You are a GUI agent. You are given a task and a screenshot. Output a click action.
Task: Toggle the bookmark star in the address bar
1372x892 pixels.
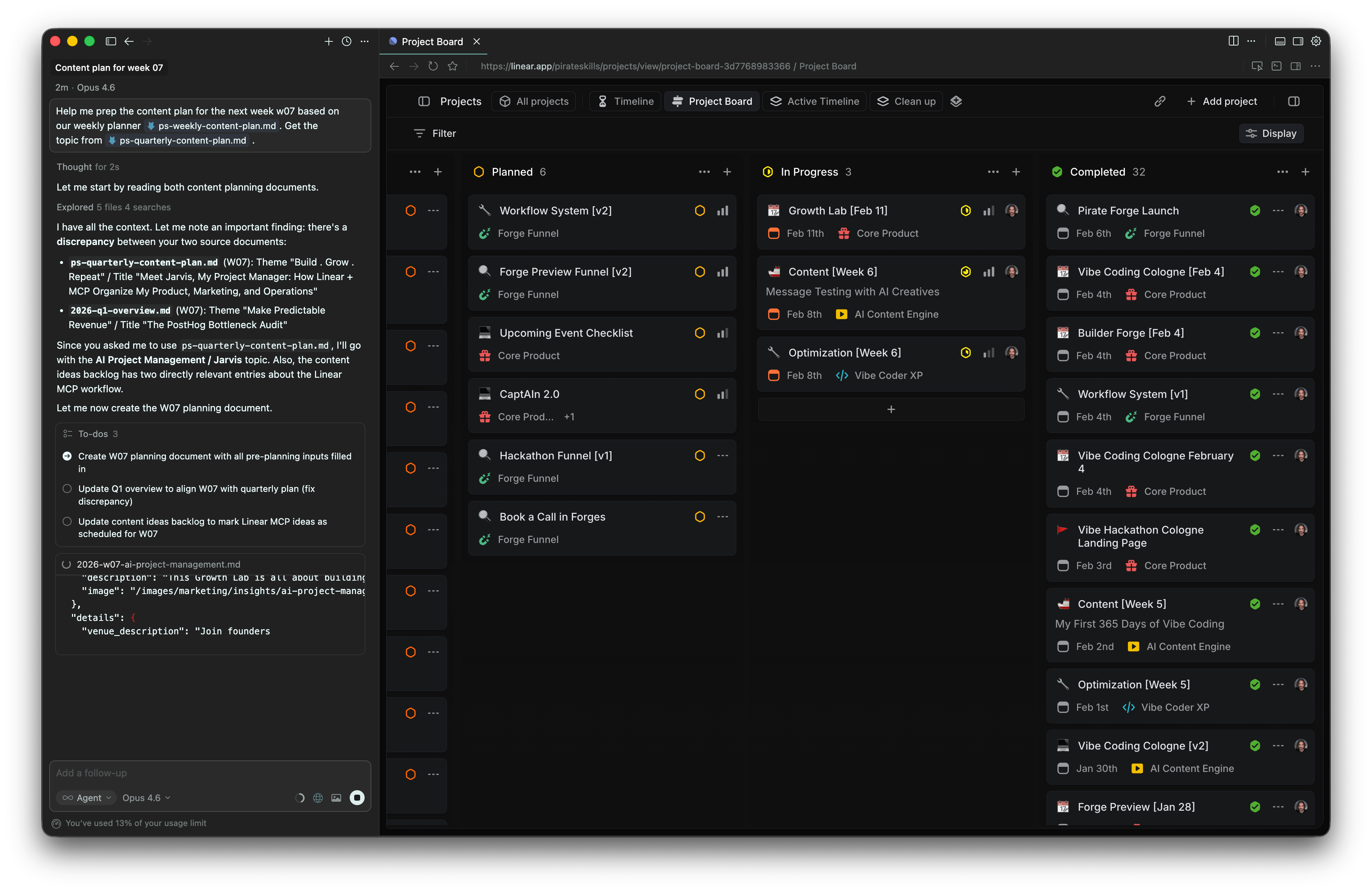453,66
